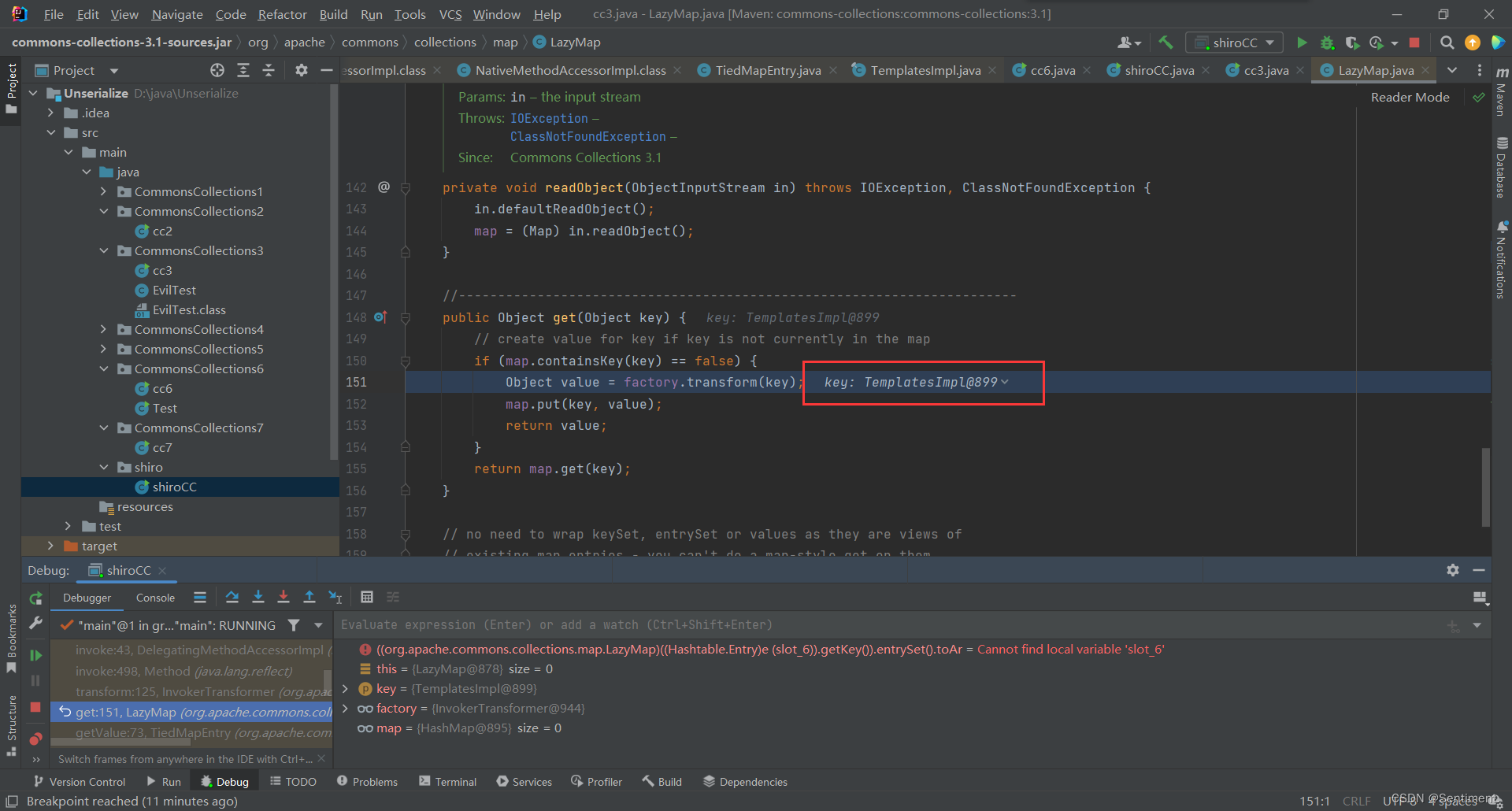Image resolution: width=1512 pixels, height=811 pixels.
Task: Open the Evaluate Expression calculator icon
Action: (x=366, y=597)
